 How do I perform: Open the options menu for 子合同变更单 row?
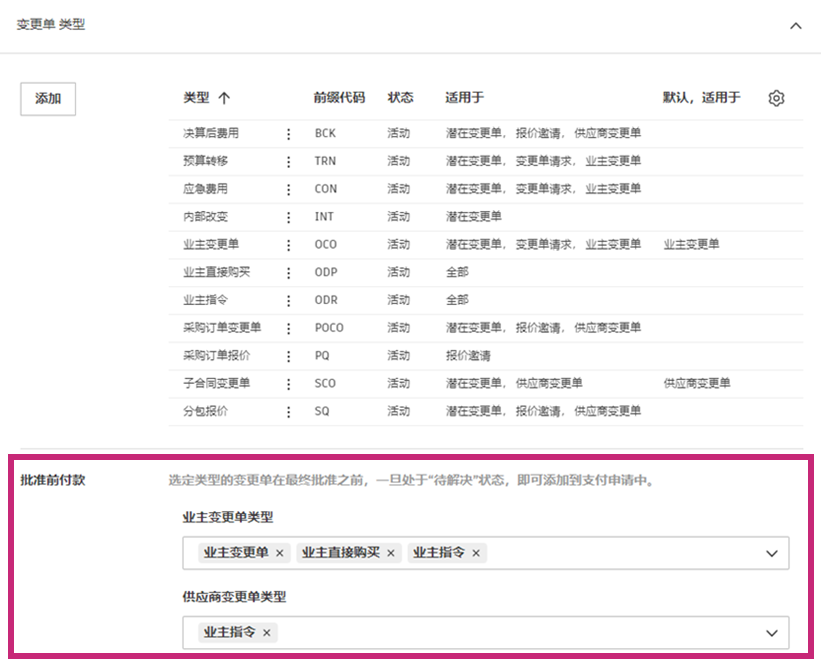(290, 384)
